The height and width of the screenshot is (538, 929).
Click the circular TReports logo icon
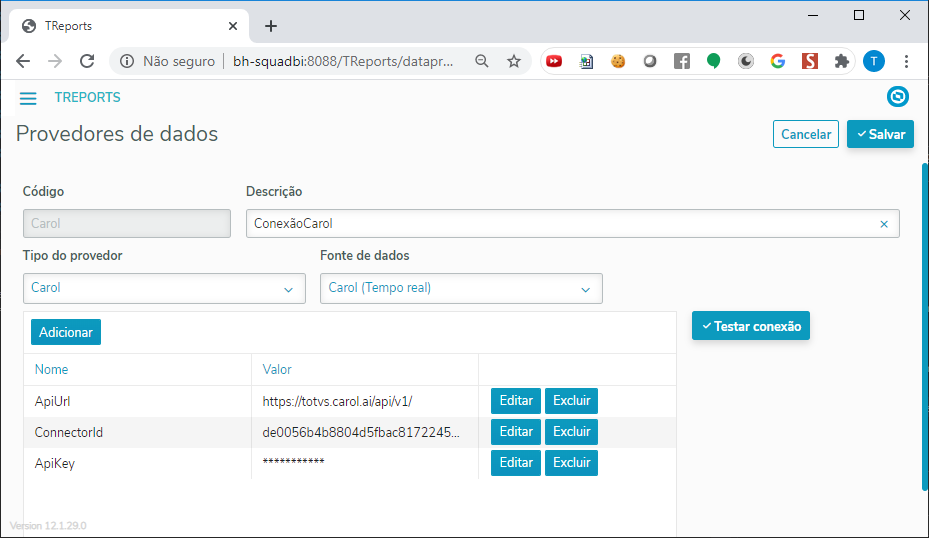[898, 97]
